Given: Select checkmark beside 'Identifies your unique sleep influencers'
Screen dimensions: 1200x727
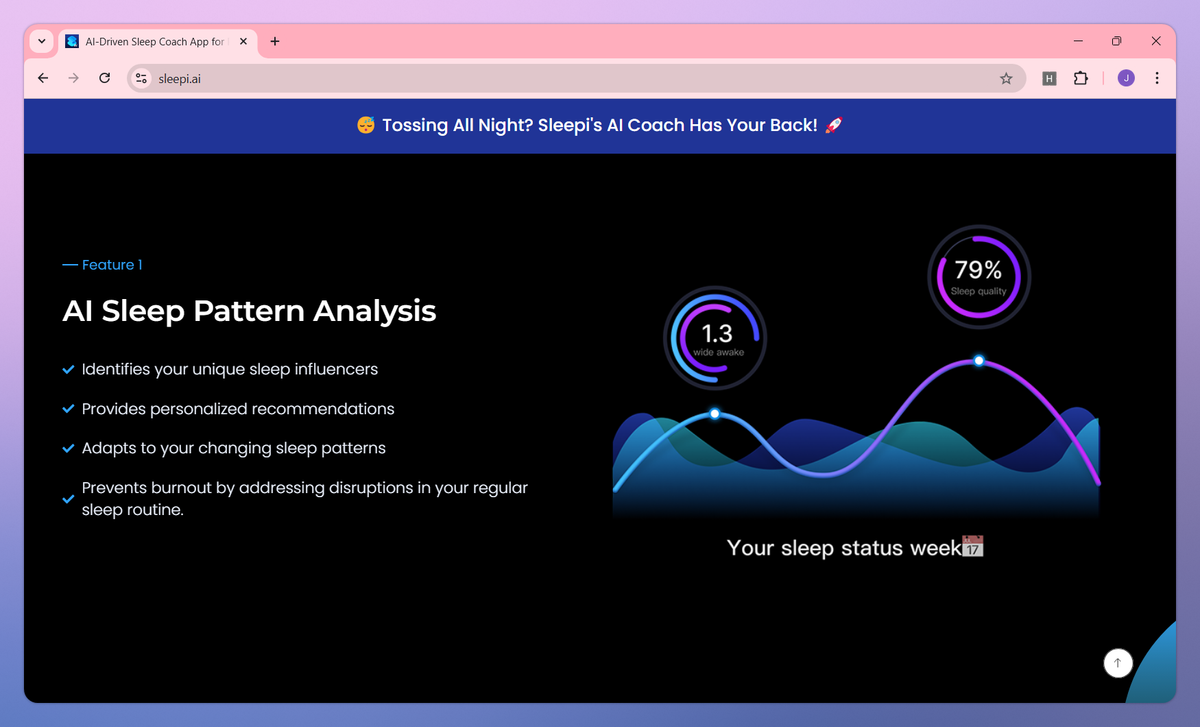Looking at the screenshot, I should pos(68,369).
